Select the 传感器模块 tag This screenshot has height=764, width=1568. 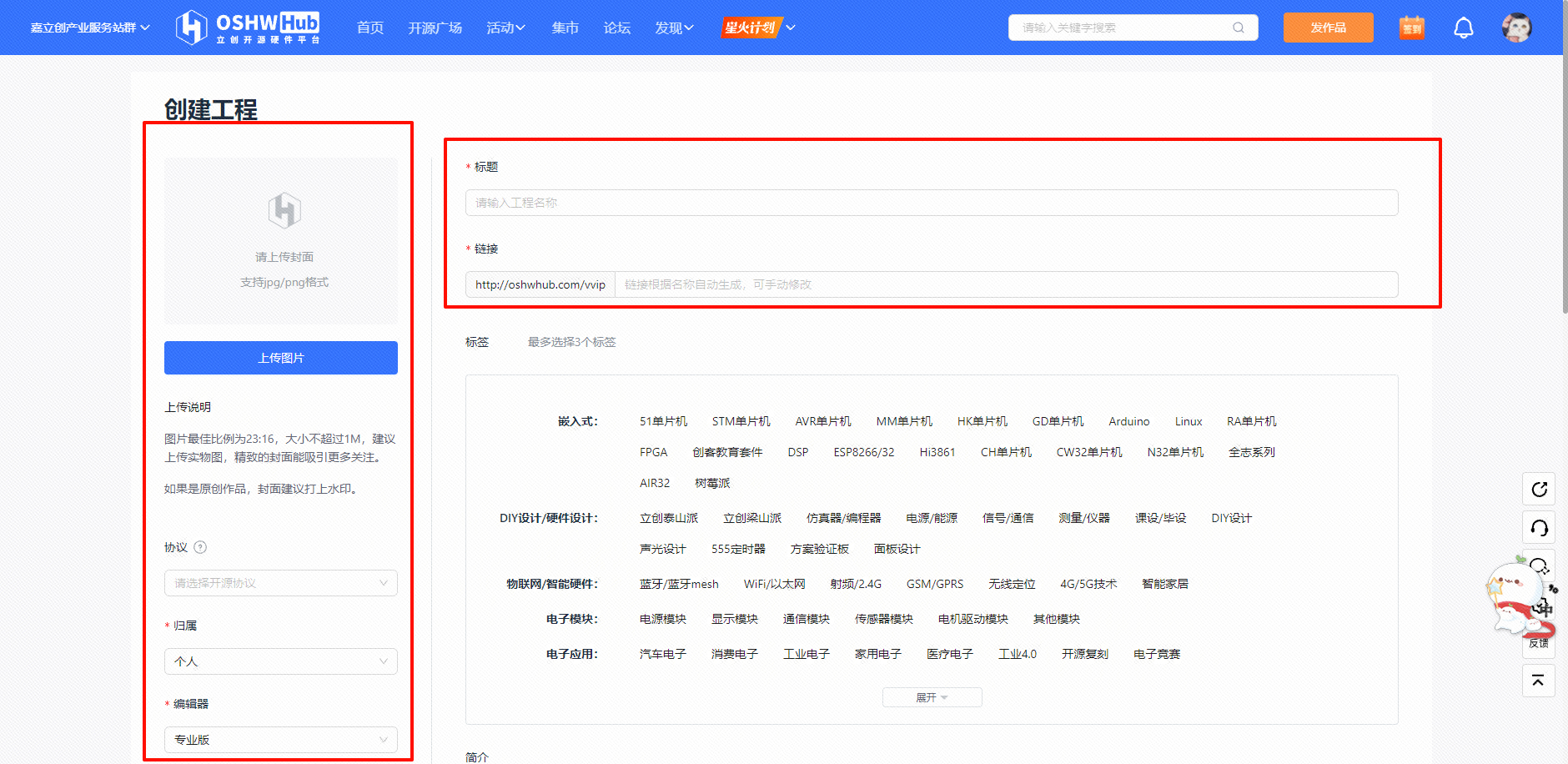pyautogui.click(x=884, y=619)
